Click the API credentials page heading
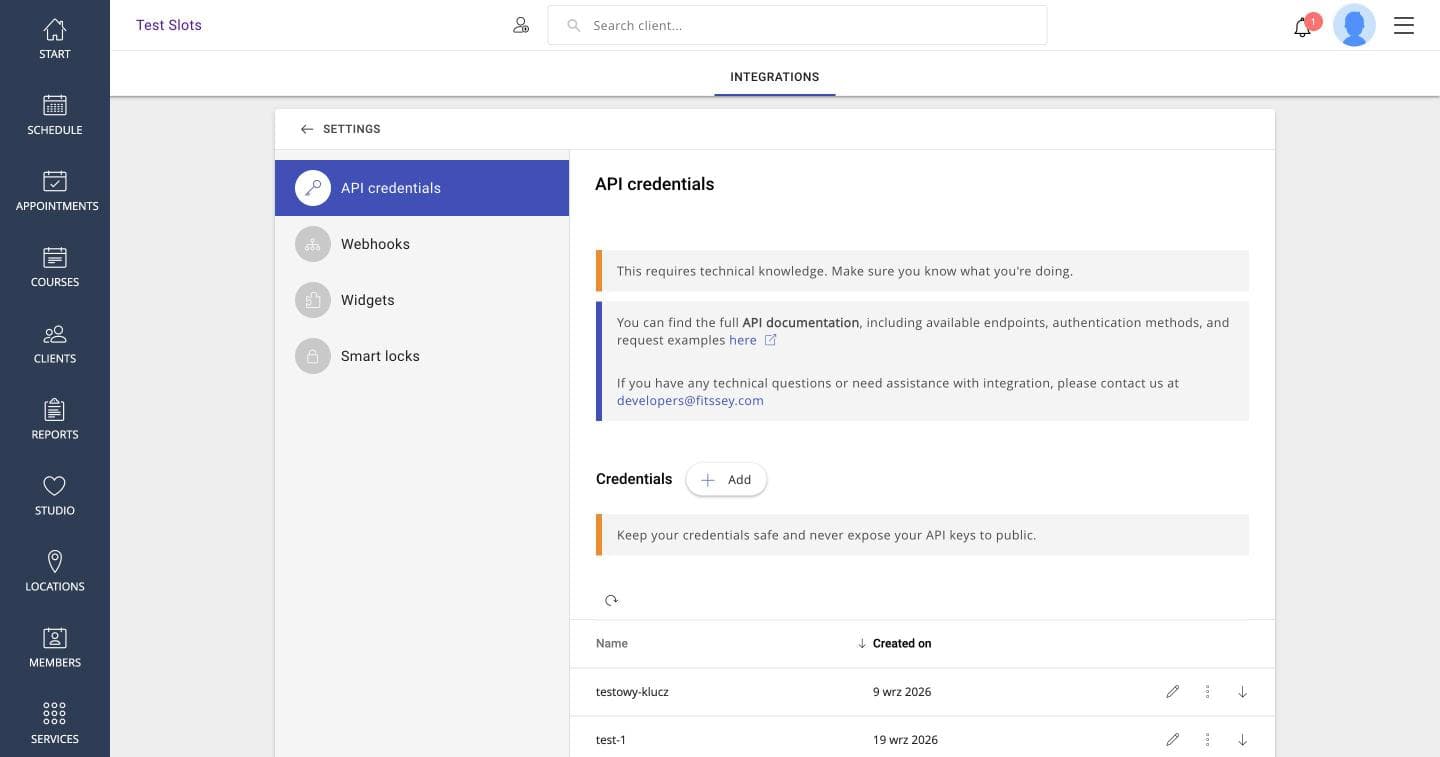Image resolution: width=1440 pixels, height=757 pixels. [x=655, y=184]
